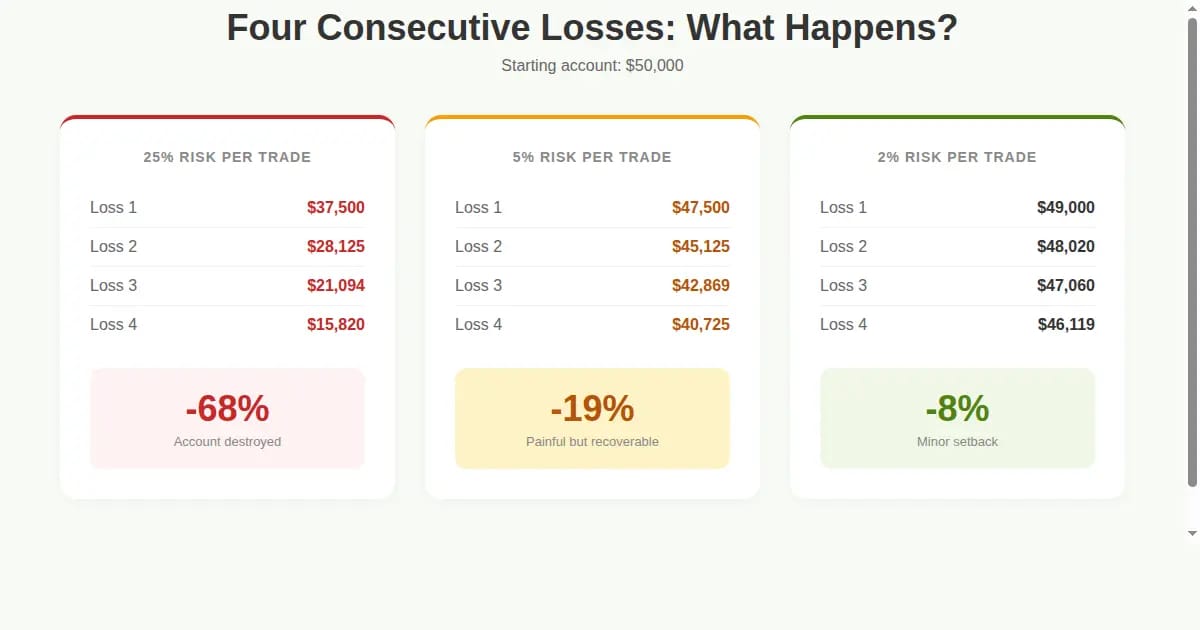Click the $40,725 loss value
This screenshot has width=1200, height=630.
700,325
